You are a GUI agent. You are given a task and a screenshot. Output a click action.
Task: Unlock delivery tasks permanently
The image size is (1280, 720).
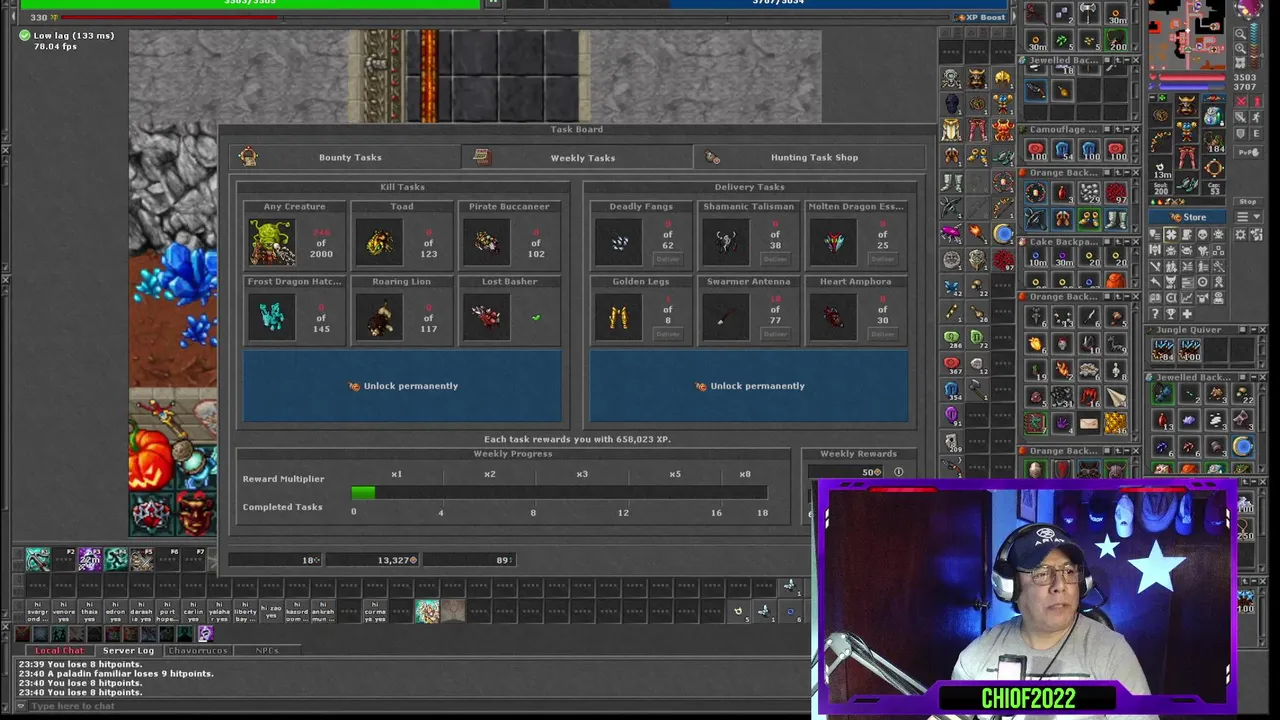(x=749, y=386)
